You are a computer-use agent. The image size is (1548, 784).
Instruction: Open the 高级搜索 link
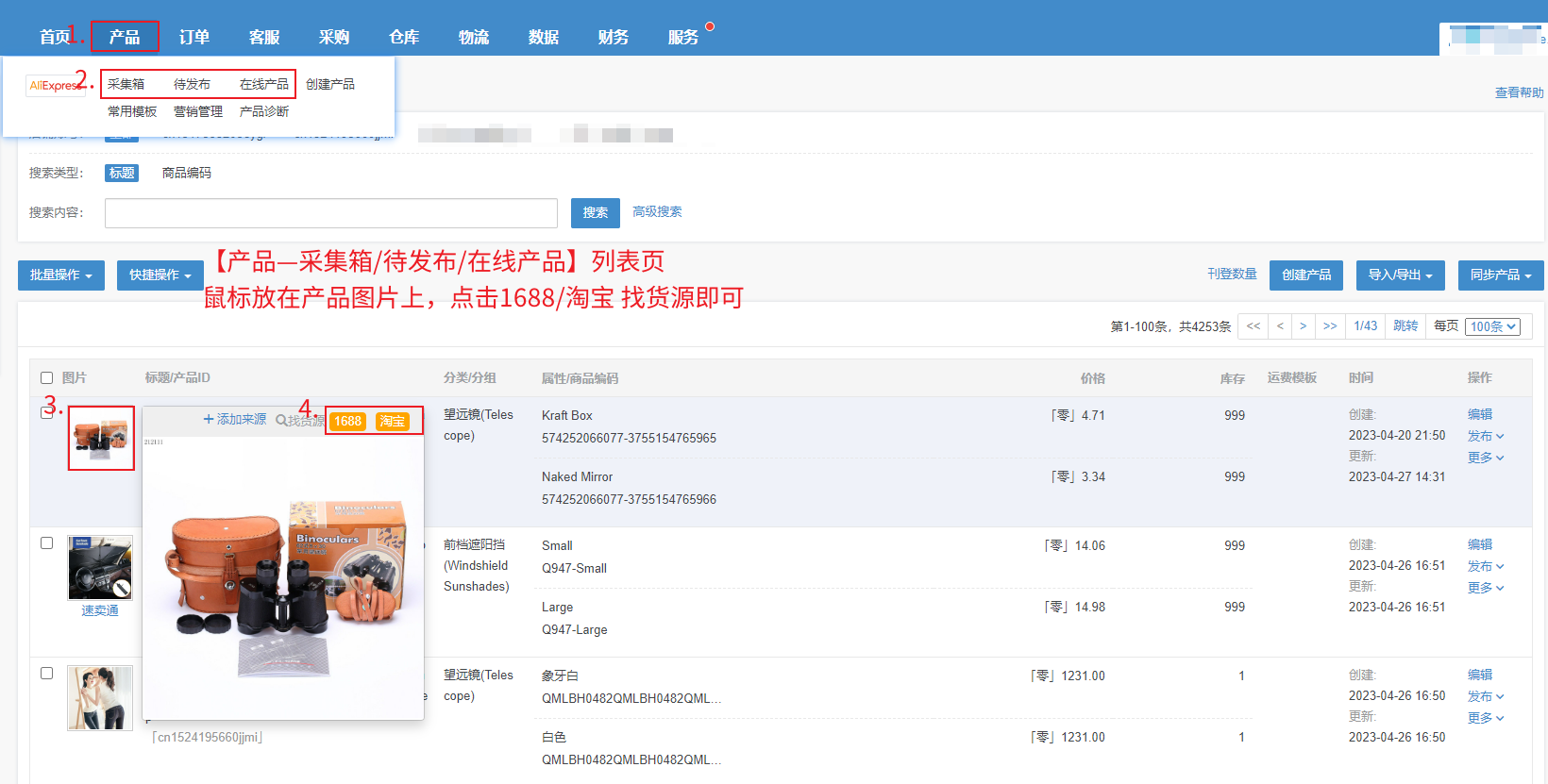pos(657,211)
